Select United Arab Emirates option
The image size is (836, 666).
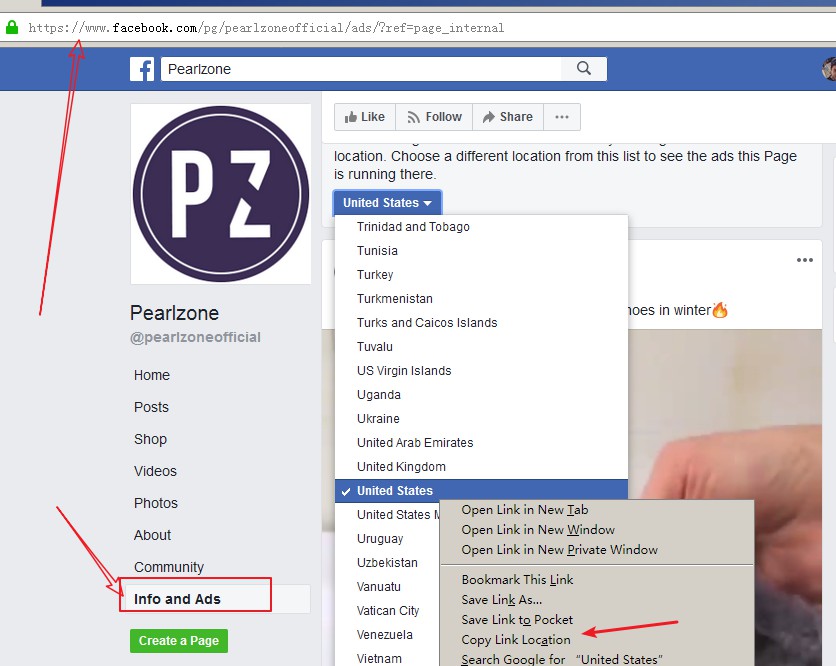[x=481, y=443]
